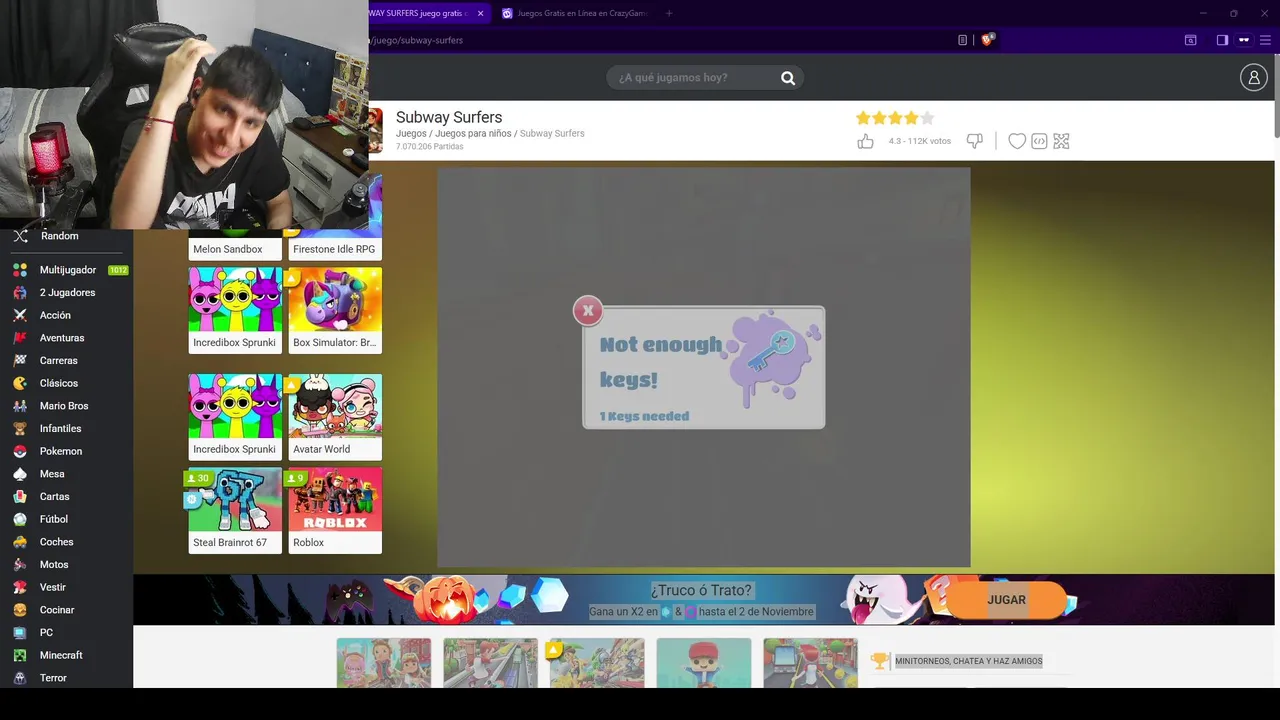Image resolution: width=1280 pixels, height=720 pixels.
Task: Click the 'Not enough keys!' message text
Action: (661, 361)
